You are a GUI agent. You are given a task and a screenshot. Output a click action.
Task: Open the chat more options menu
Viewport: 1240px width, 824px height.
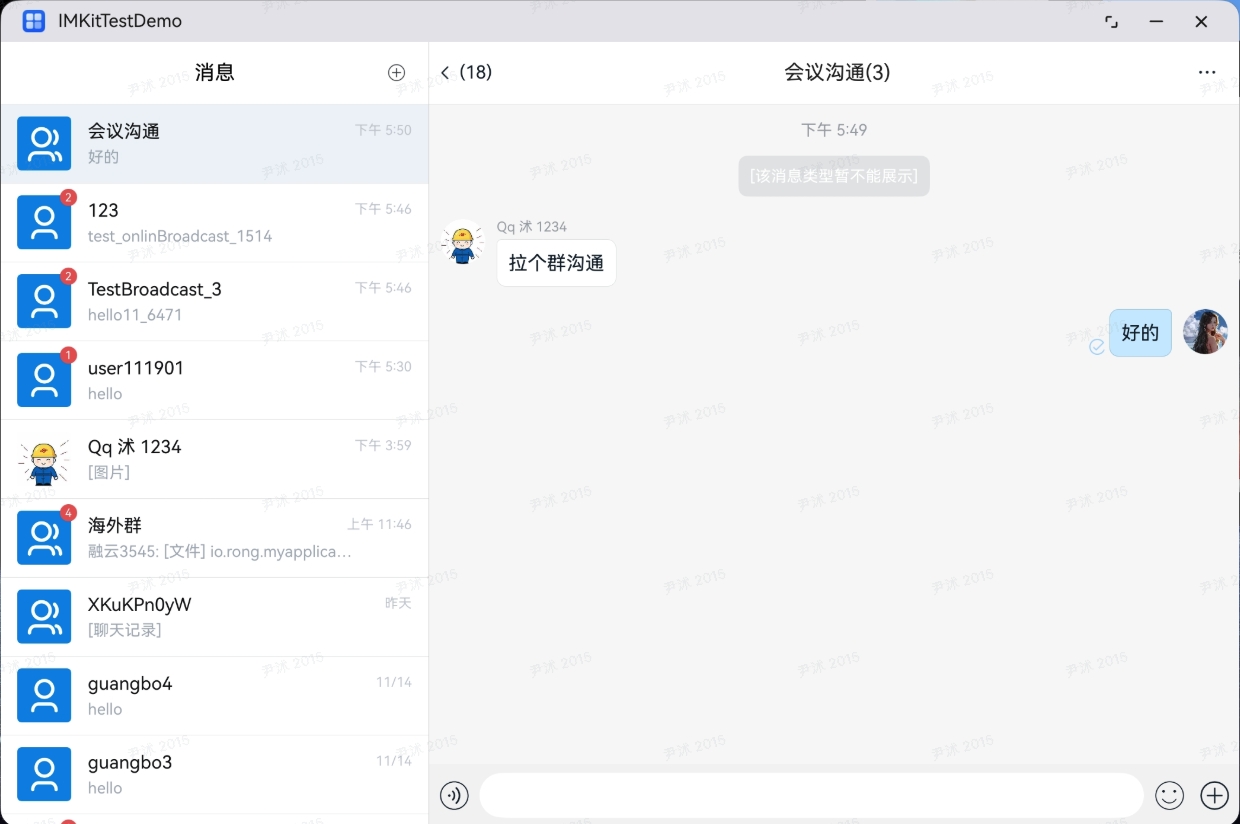pyautogui.click(x=1207, y=72)
